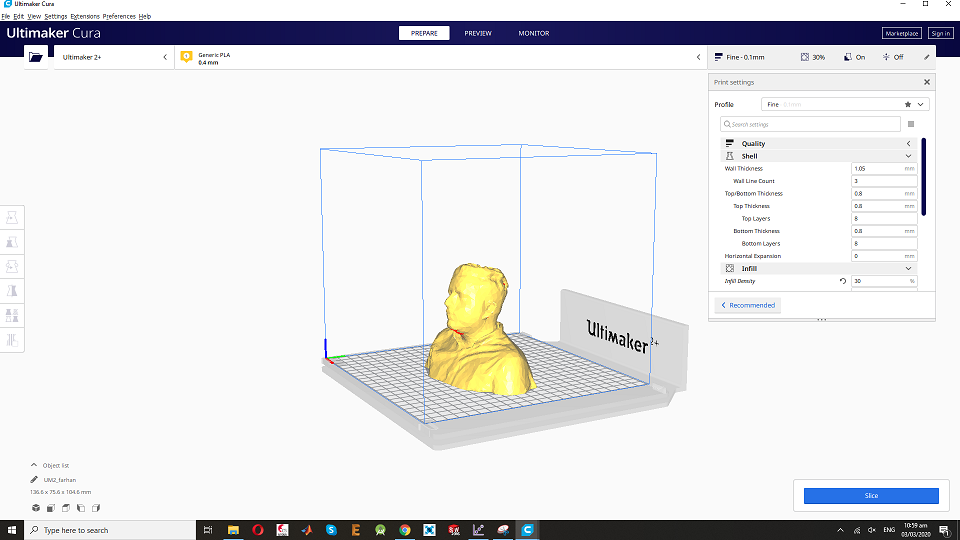This screenshot has height=540, width=960.
Task: Open the Settings menu
Action: [x=56, y=17]
